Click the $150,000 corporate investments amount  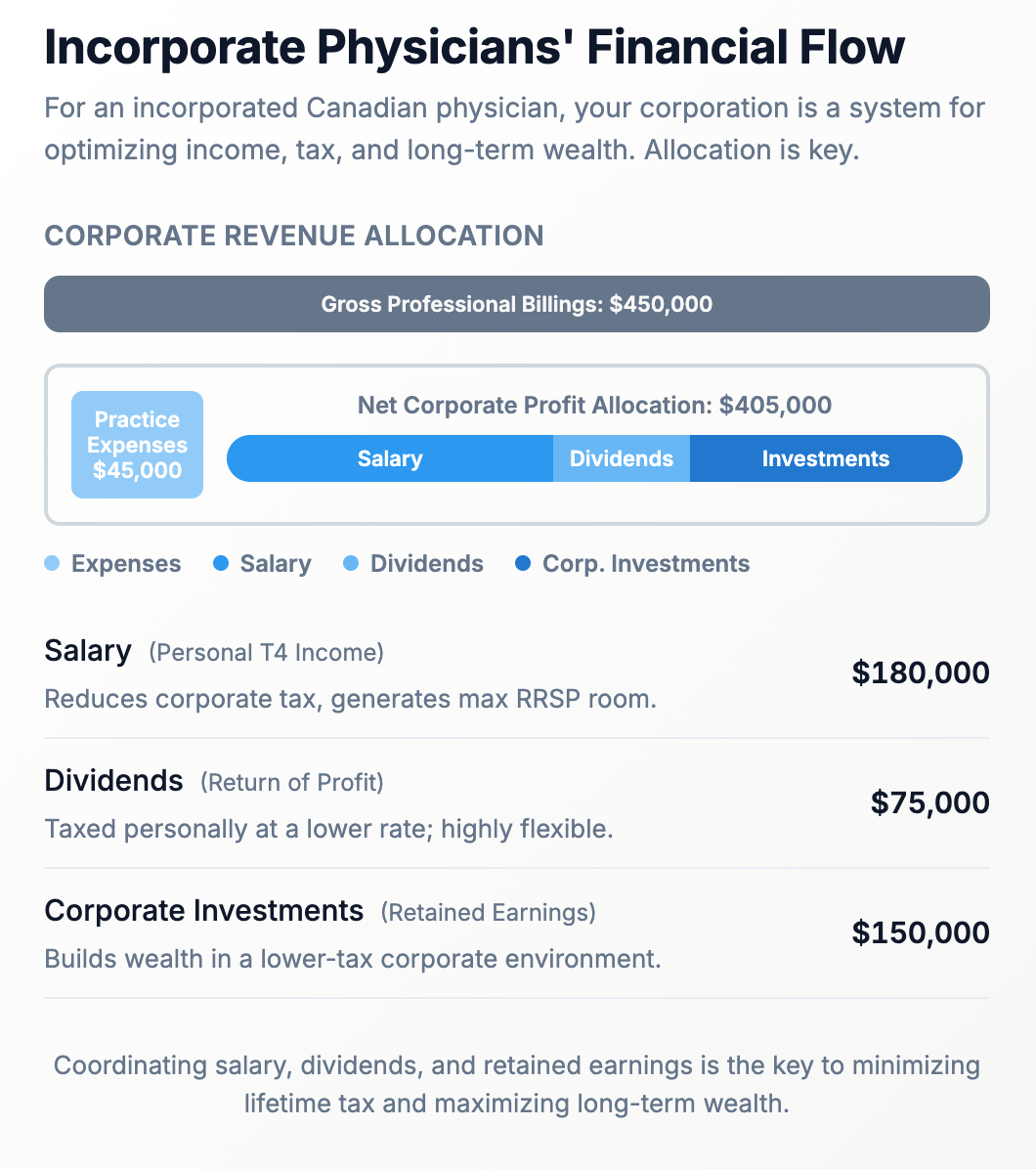pos(921,932)
